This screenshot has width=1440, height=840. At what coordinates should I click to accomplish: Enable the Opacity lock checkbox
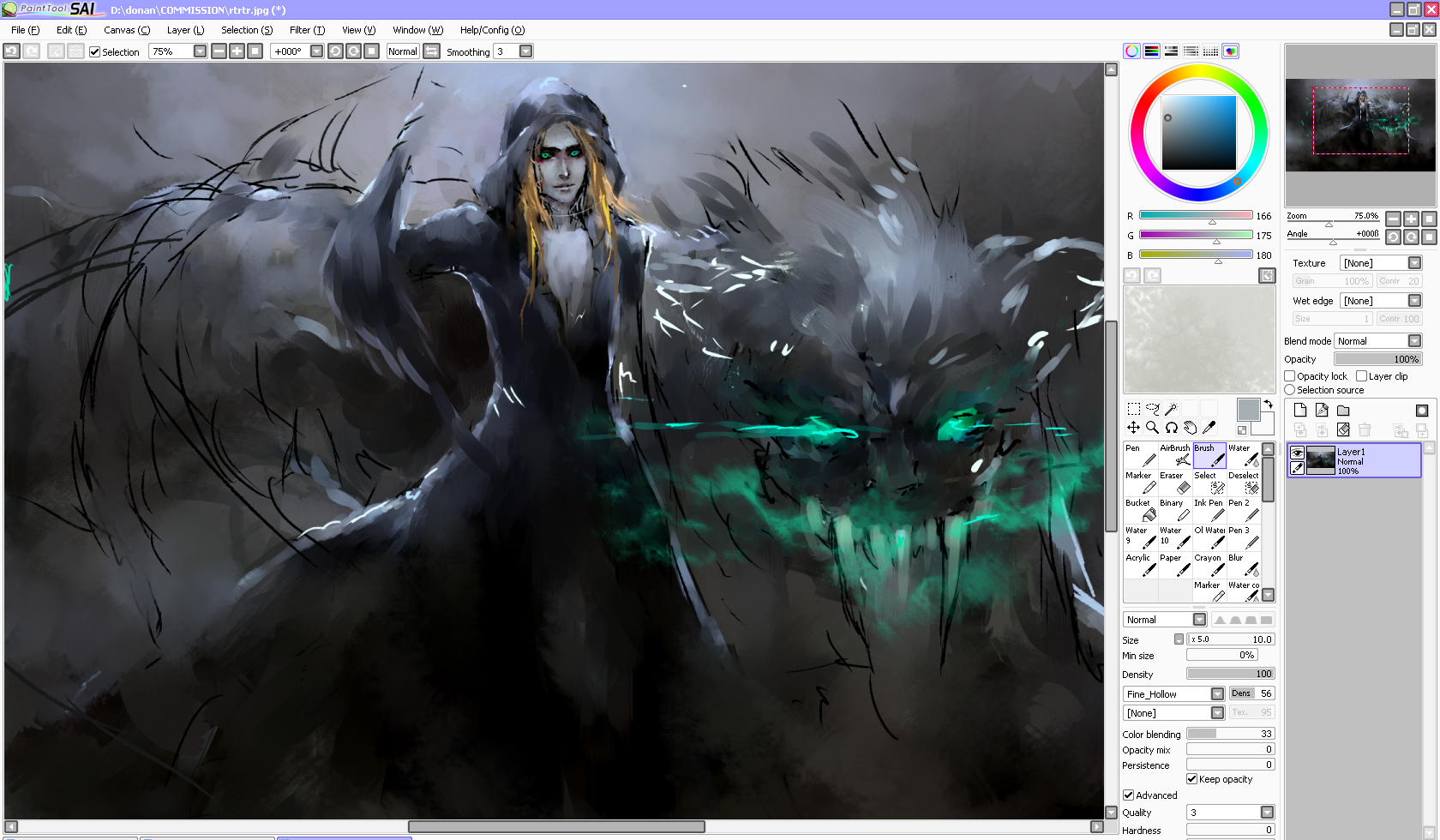coord(1290,376)
